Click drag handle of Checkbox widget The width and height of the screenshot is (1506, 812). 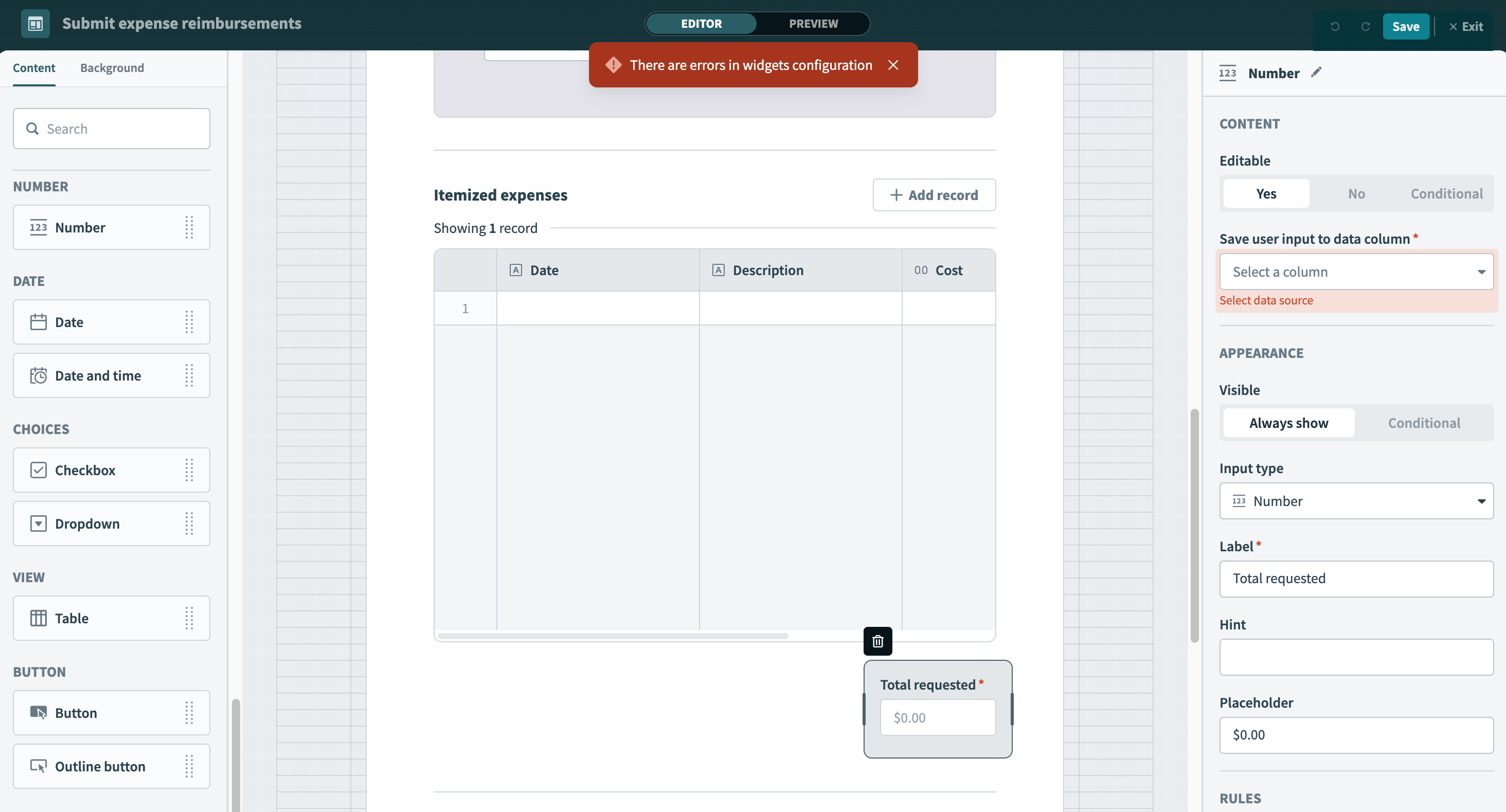coord(189,470)
